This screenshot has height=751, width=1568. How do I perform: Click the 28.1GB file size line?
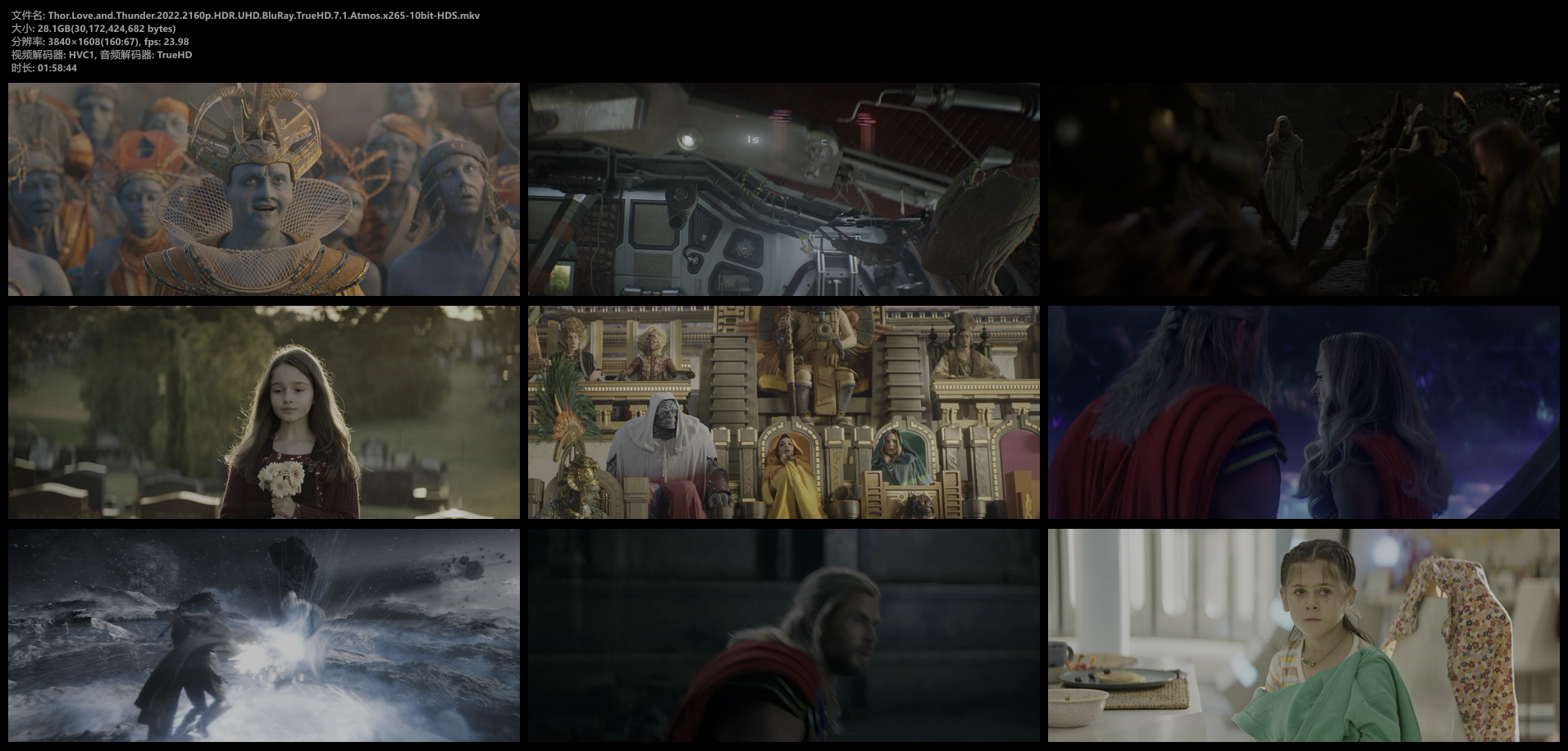[93, 29]
